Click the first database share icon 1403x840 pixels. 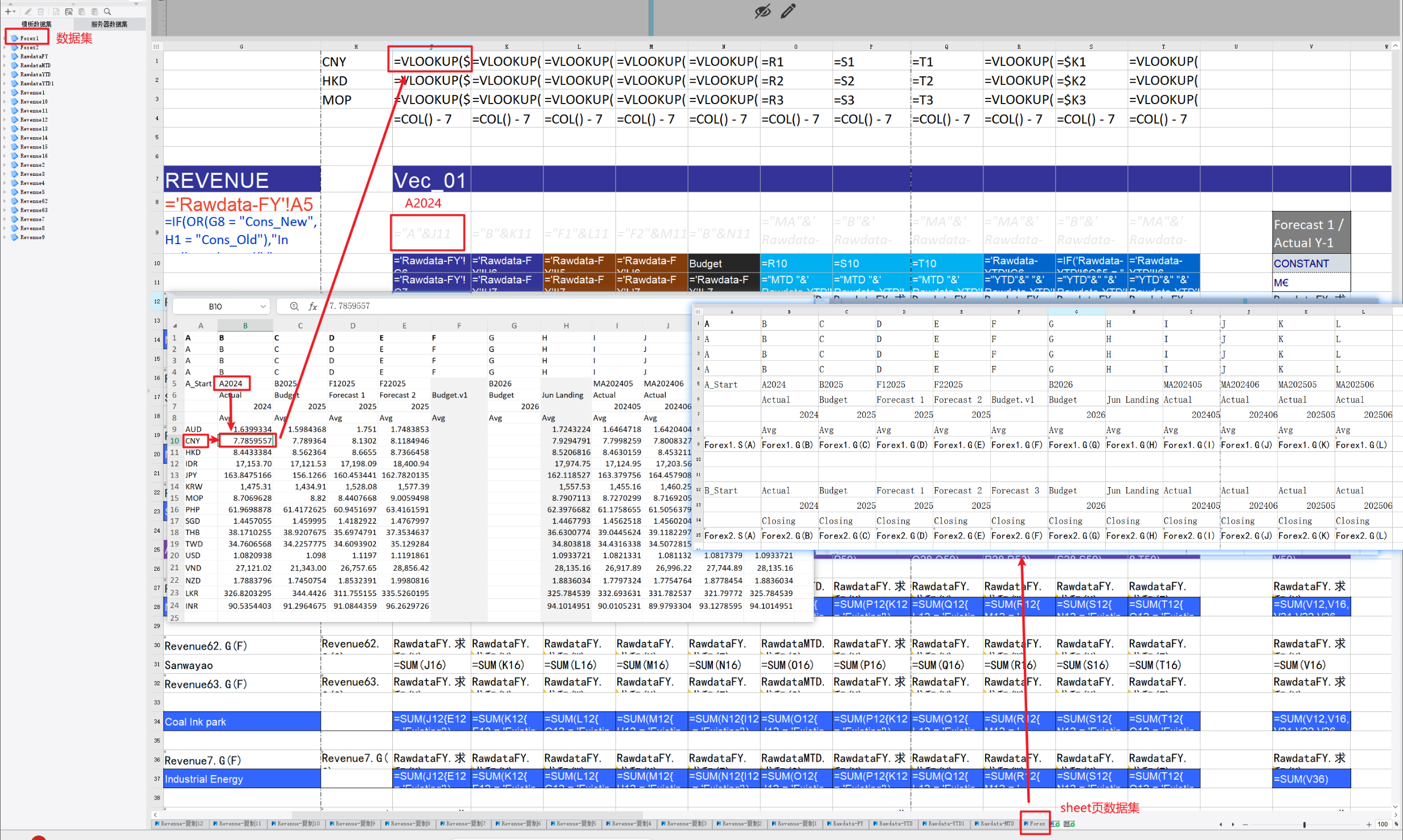[x=82, y=11]
